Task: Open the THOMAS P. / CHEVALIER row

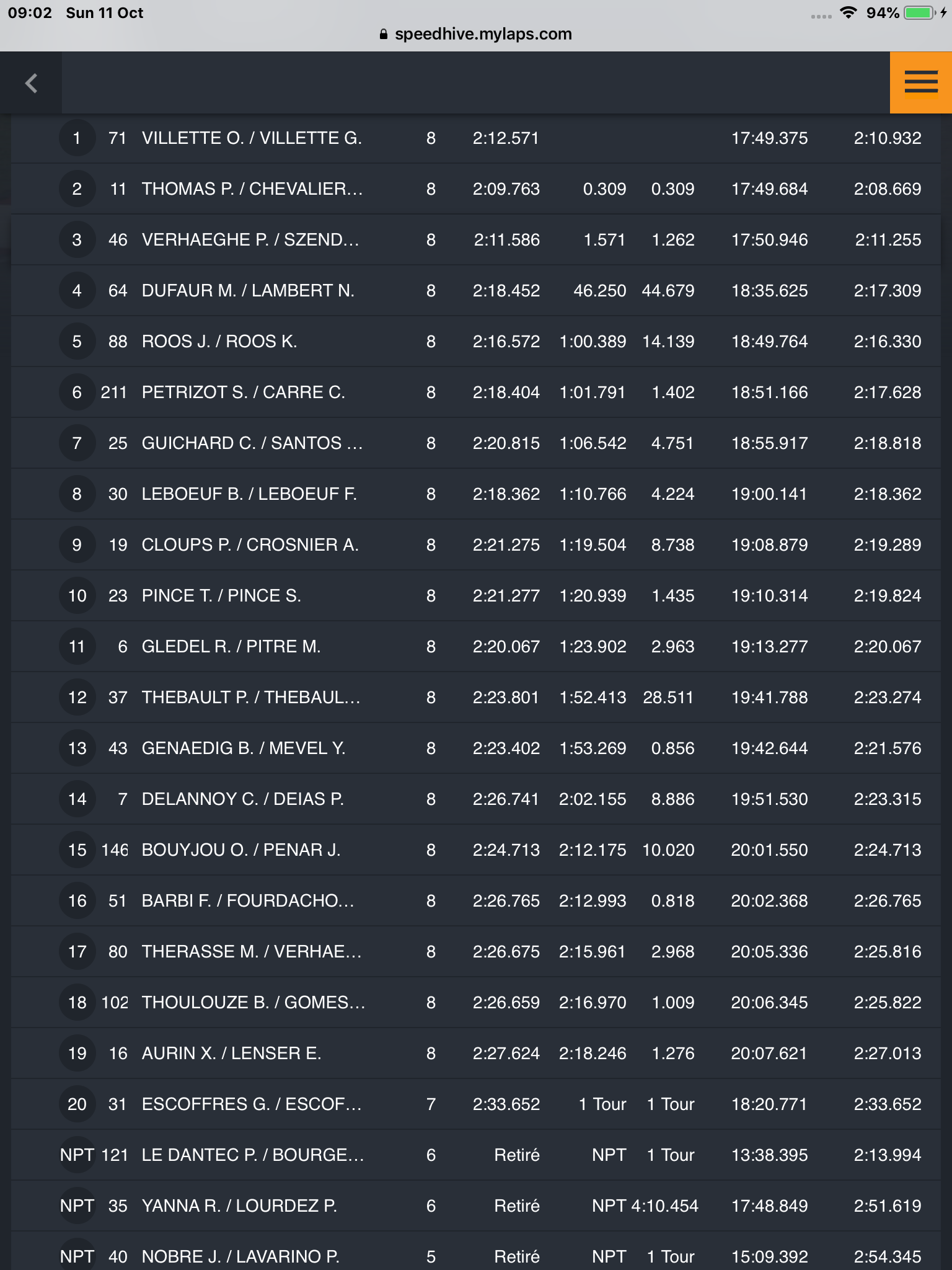Action: tap(476, 189)
